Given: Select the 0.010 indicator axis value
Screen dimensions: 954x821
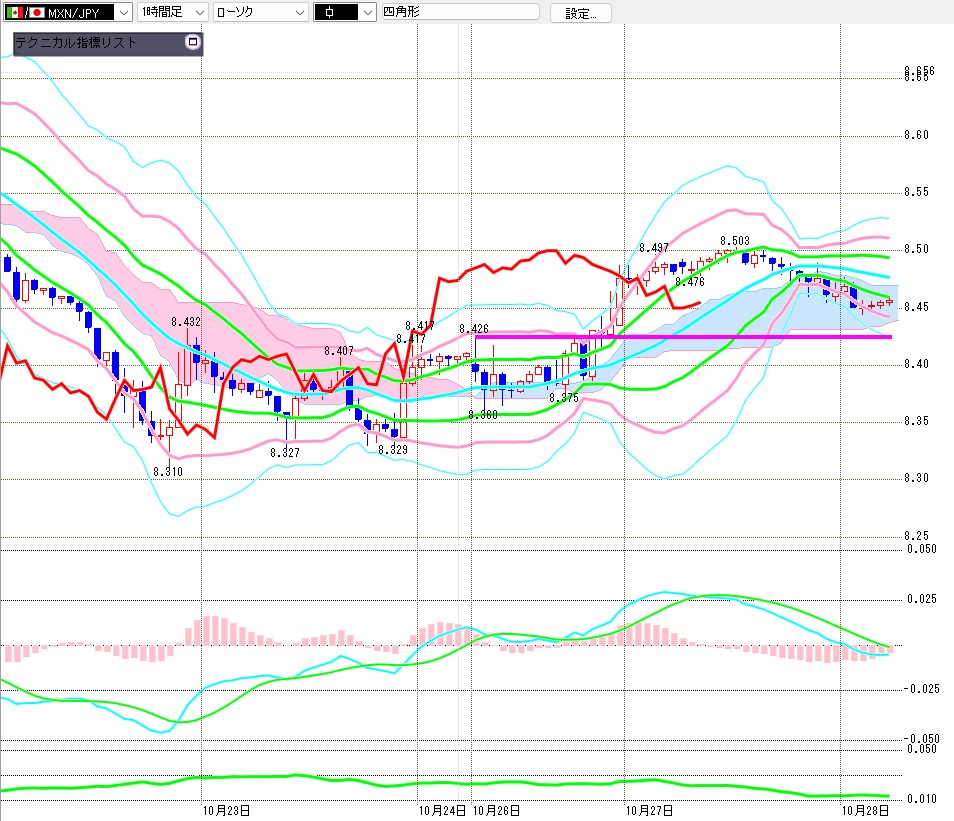Looking at the screenshot, I should (x=922, y=799).
